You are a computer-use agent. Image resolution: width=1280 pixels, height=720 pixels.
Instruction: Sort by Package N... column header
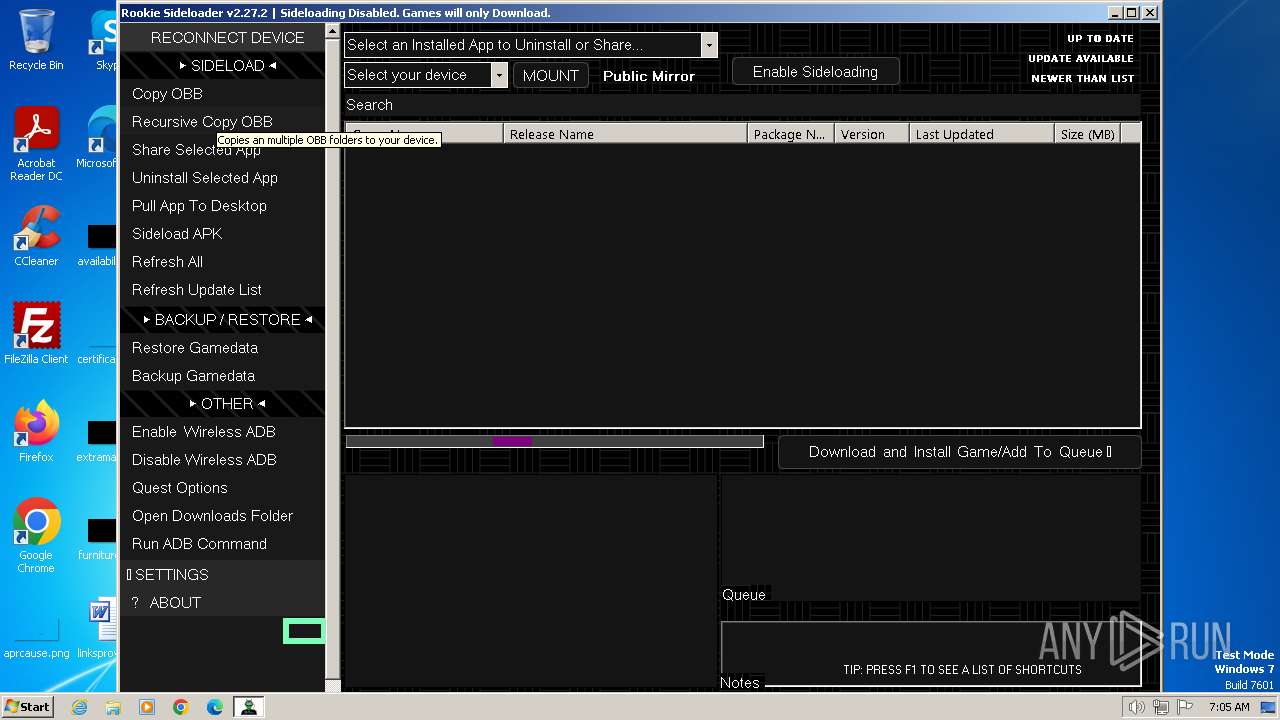point(791,134)
